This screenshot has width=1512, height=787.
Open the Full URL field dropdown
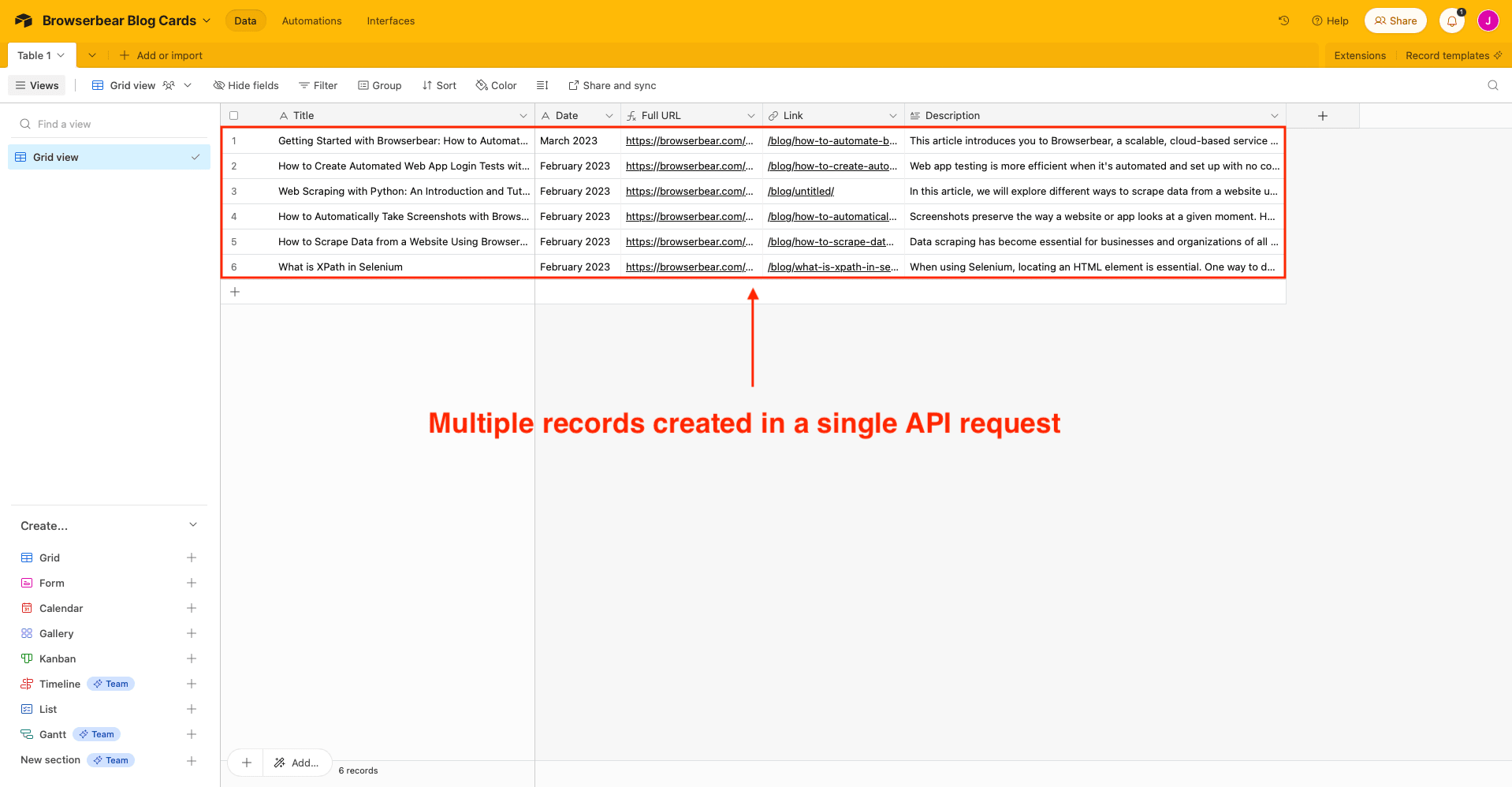point(750,116)
